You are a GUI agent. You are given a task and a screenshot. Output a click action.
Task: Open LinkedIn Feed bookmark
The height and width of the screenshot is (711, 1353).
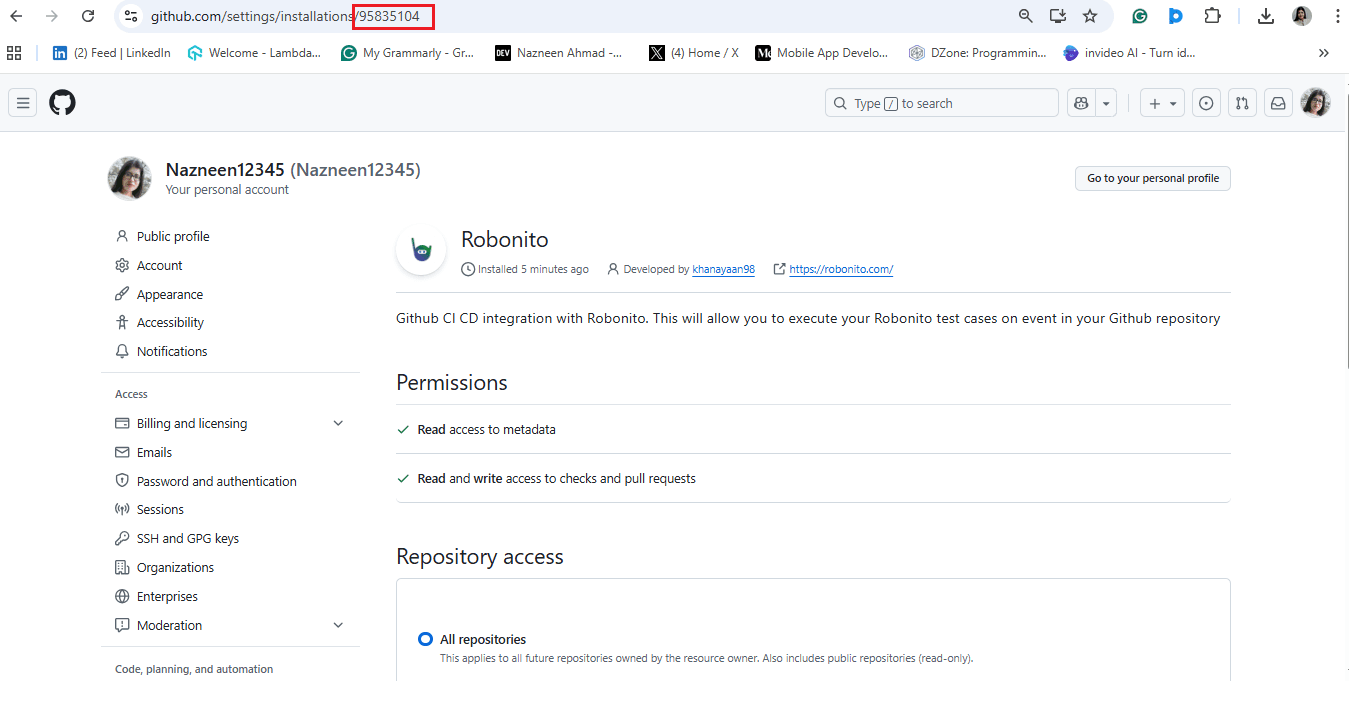[x=111, y=53]
